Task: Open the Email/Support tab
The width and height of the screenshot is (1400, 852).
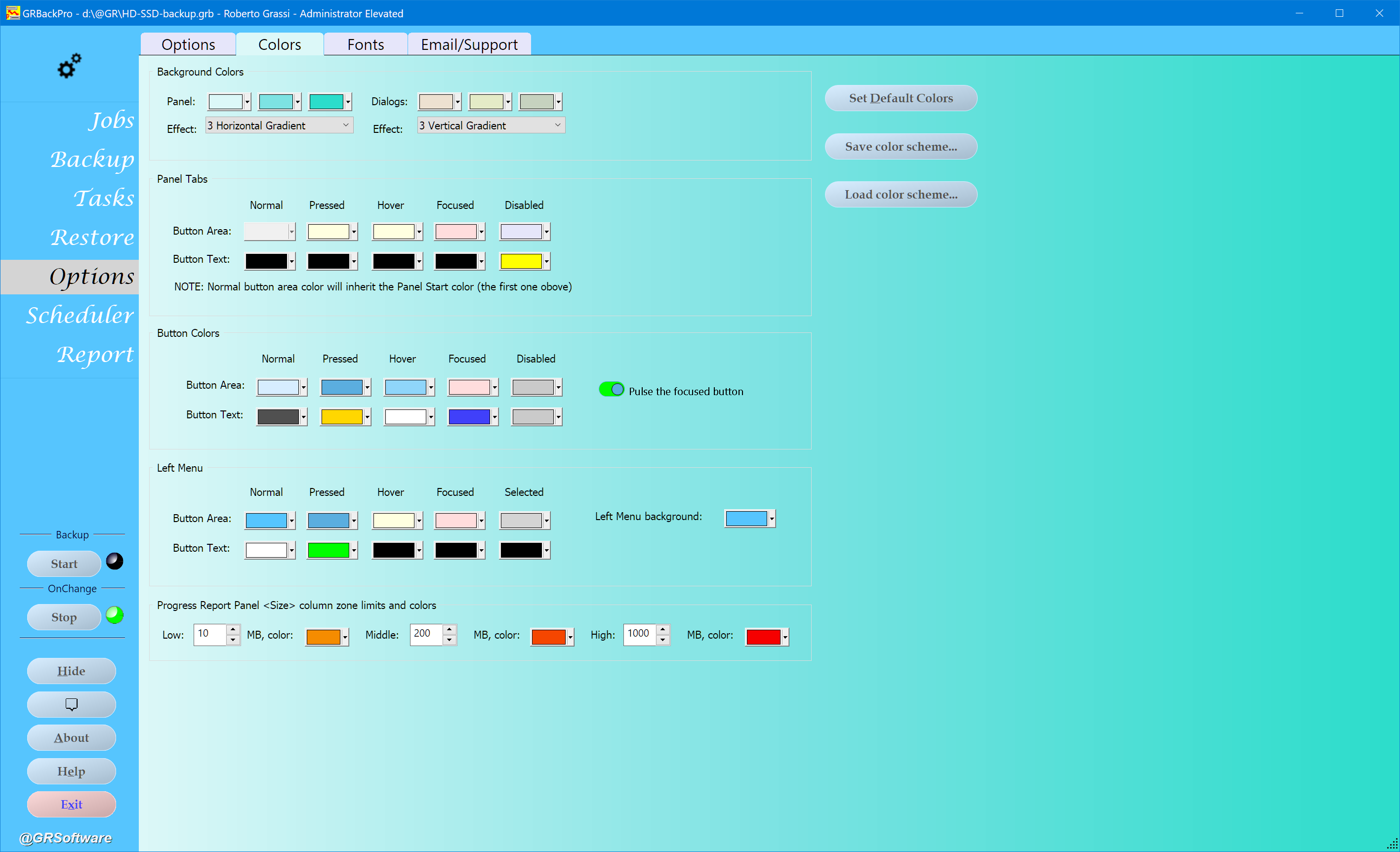Action: tap(469, 44)
